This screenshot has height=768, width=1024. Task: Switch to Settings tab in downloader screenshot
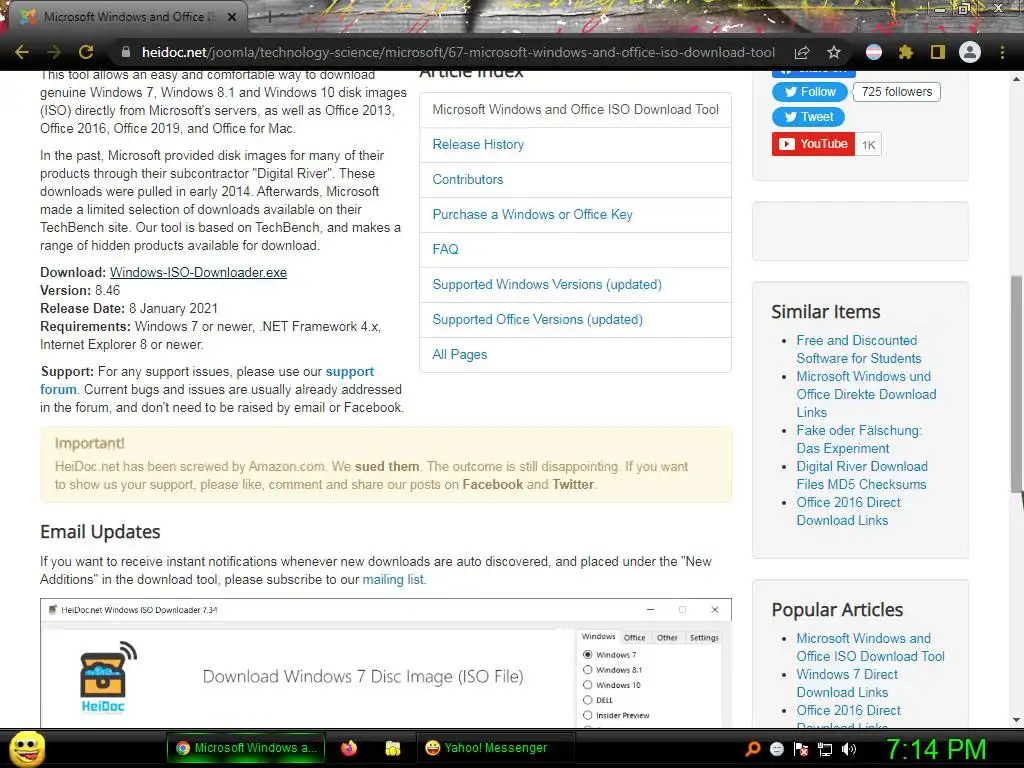click(704, 637)
